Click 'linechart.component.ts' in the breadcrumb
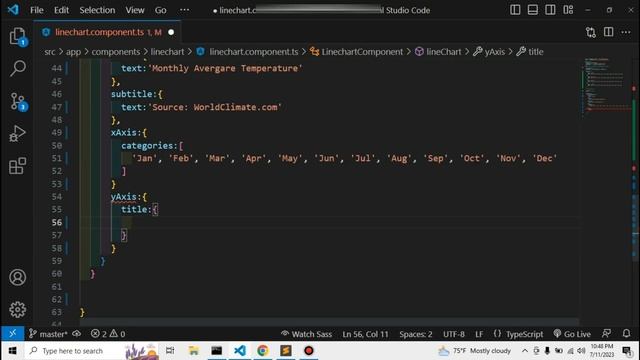The width and height of the screenshot is (640, 360). pyautogui.click(x=253, y=52)
